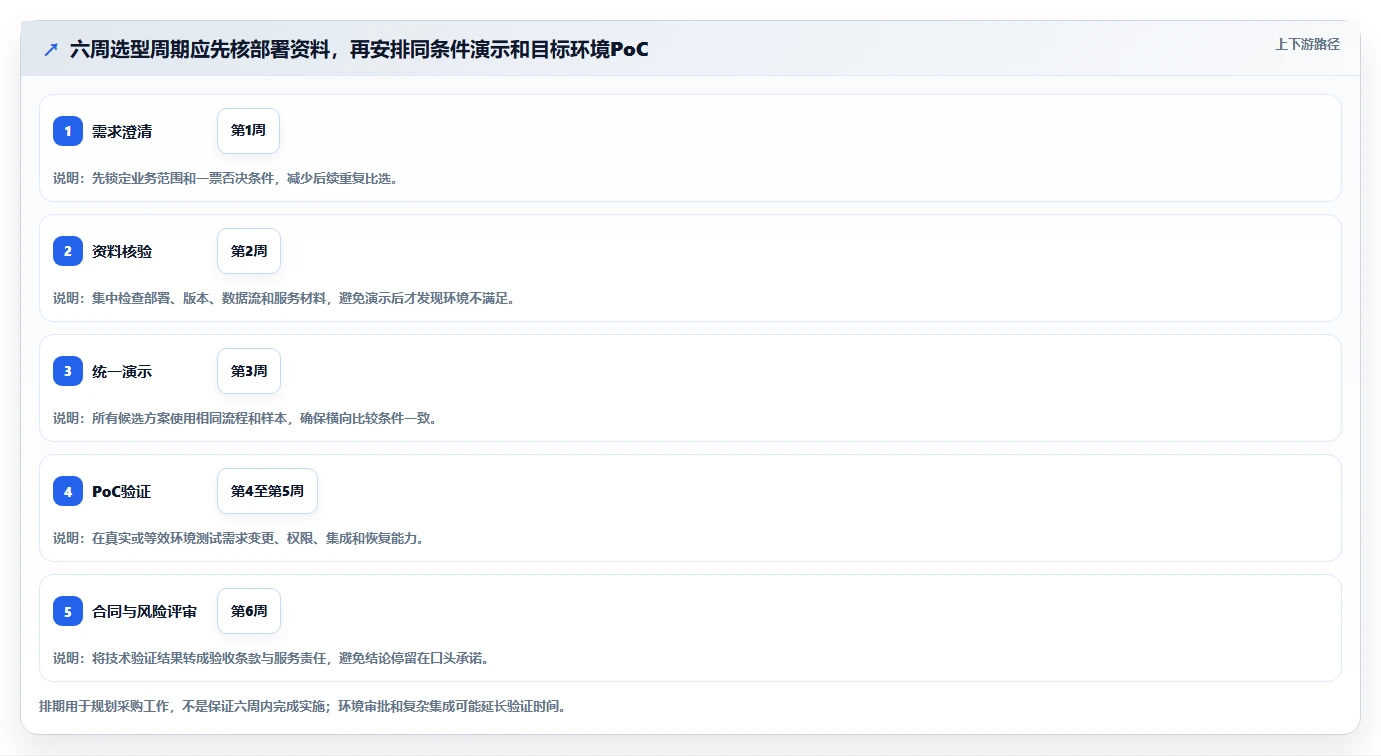Screen dimensions: 1381x756
Task: Click description 先锁定业务范围和一票否决条件
Action: click(x=225, y=178)
